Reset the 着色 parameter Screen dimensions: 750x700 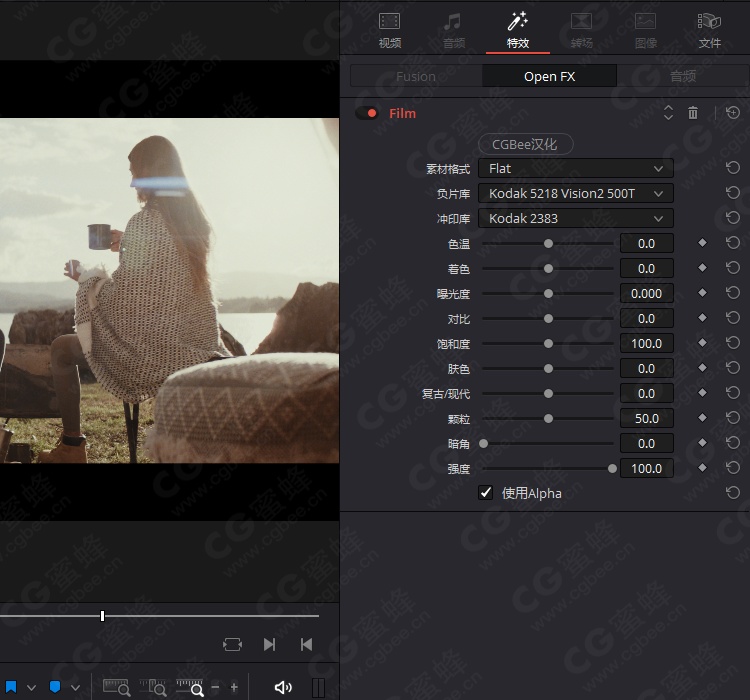click(x=733, y=267)
